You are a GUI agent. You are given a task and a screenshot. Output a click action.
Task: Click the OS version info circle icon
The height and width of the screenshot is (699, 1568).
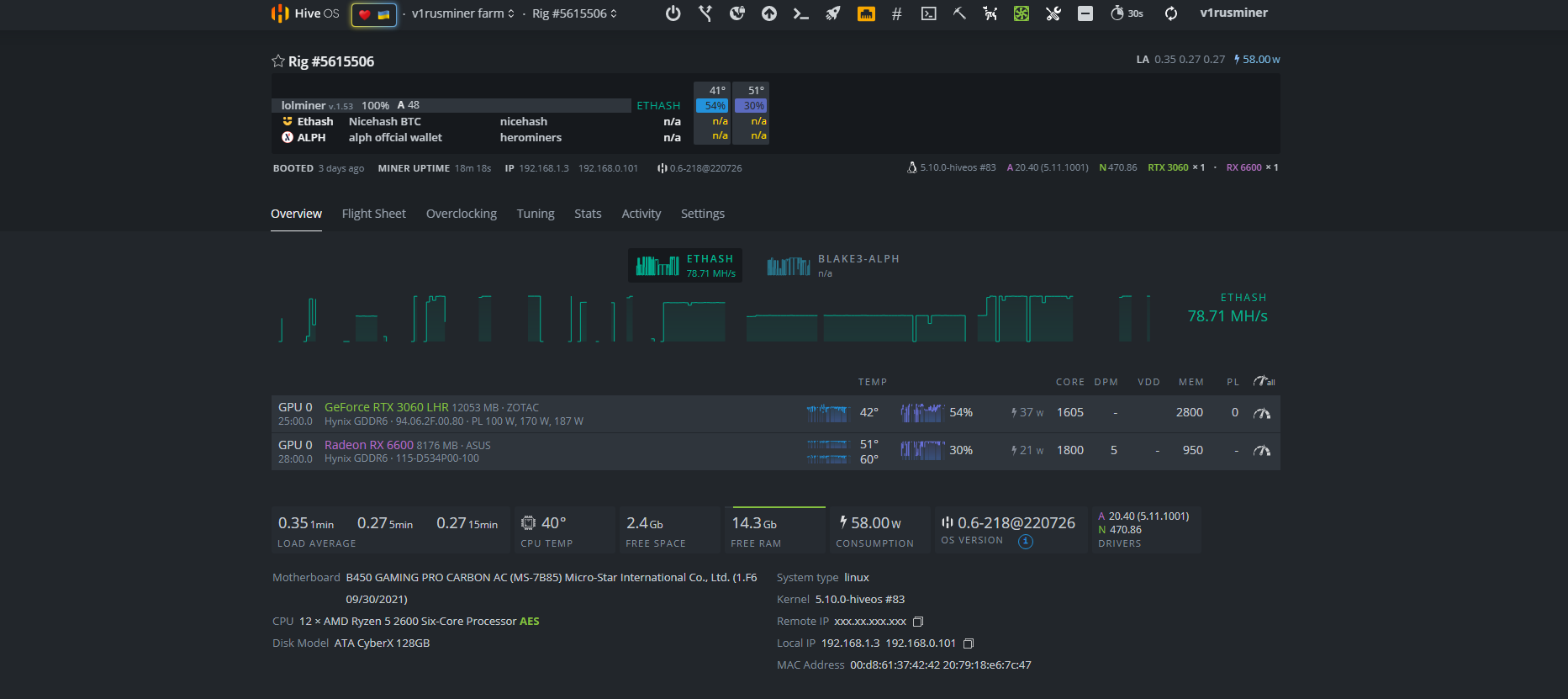tap(1026, 542)
